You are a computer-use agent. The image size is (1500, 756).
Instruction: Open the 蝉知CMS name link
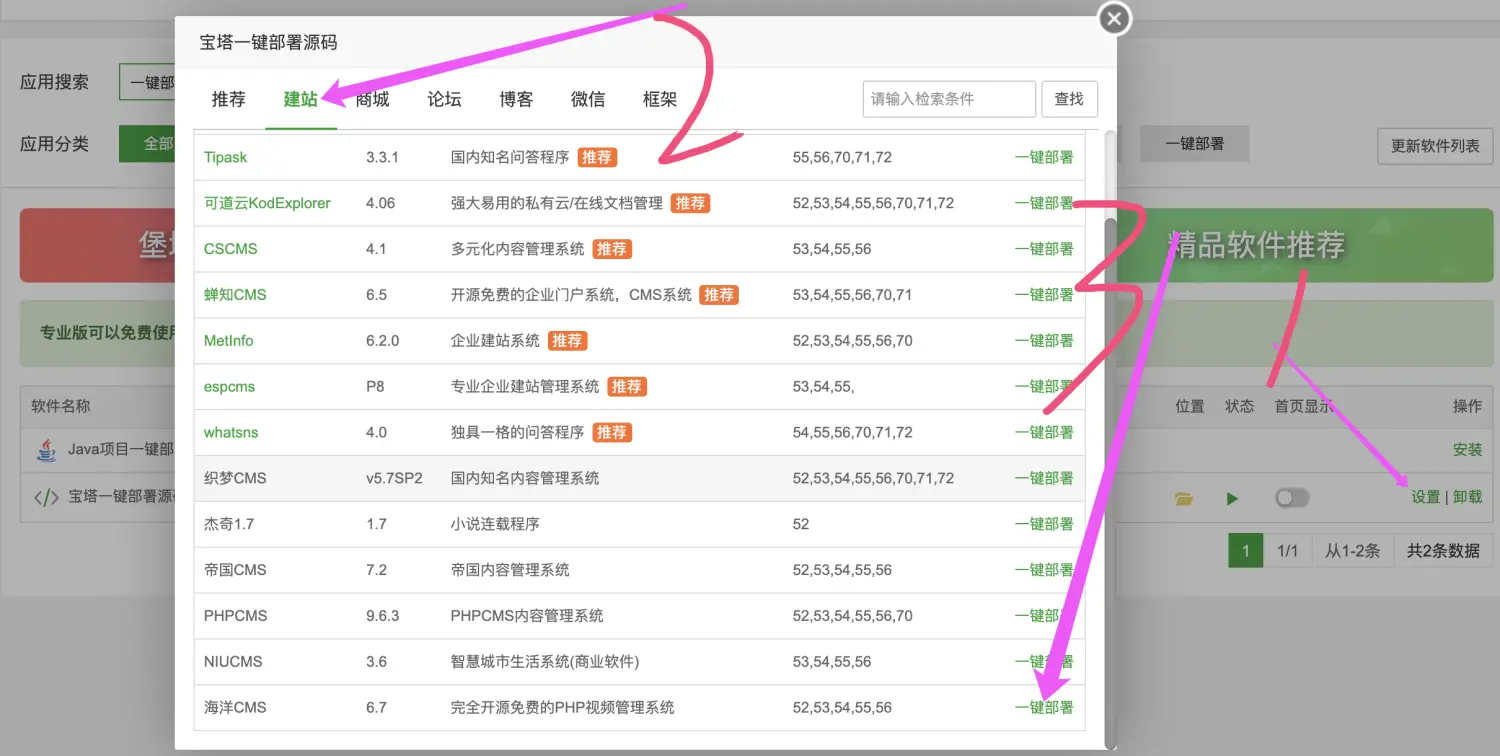(x=235, y=295)
